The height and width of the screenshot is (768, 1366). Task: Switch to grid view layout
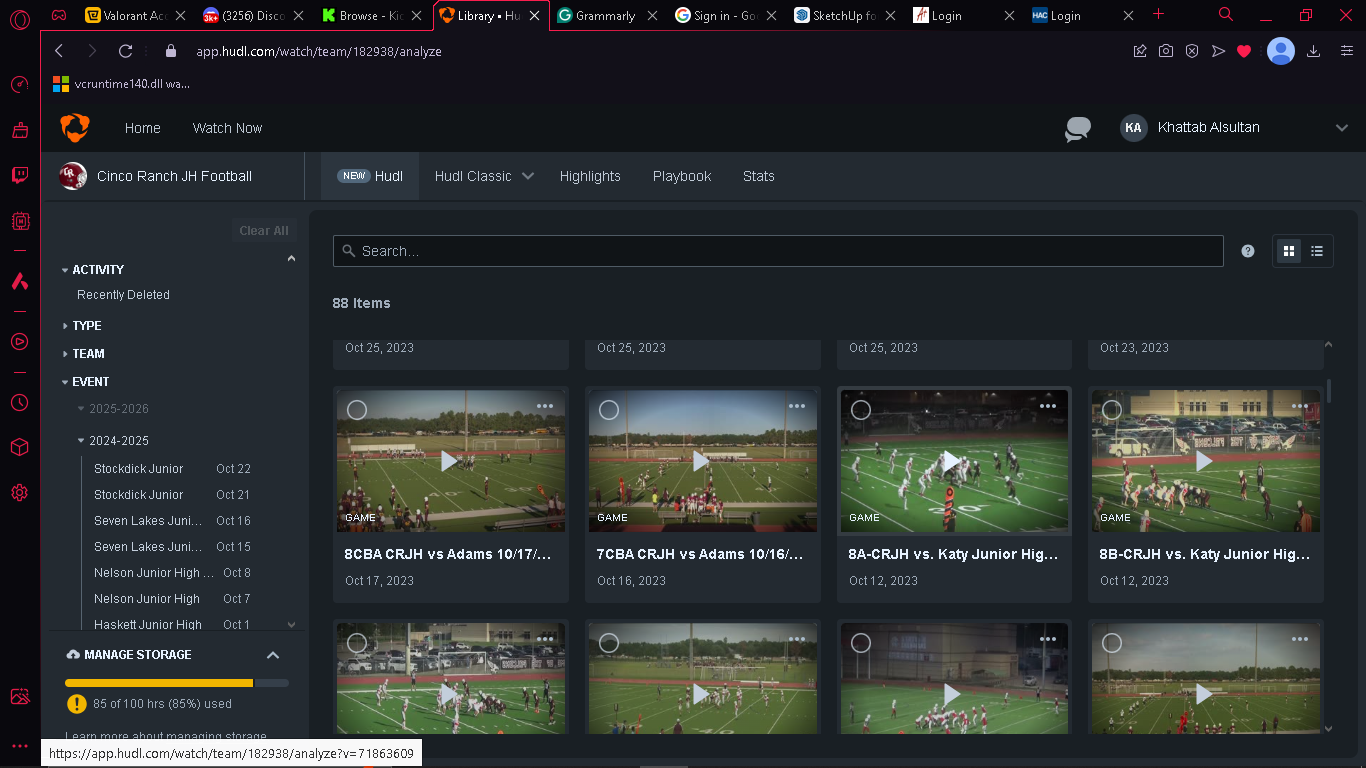[1289, 251]
